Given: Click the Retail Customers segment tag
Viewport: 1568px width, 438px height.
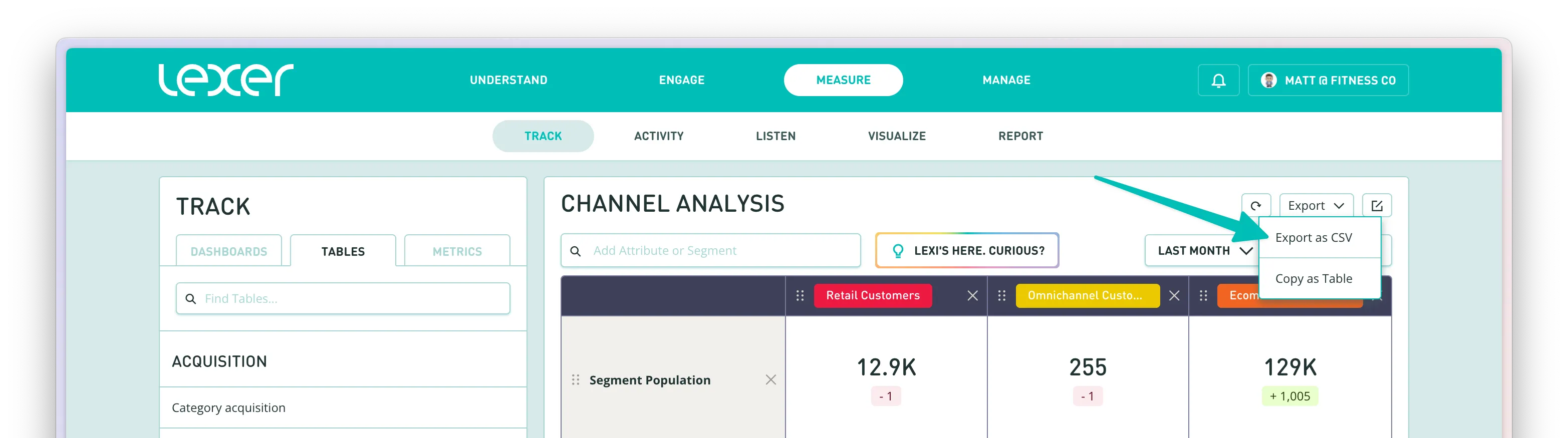Looking at the screenshot, I should tap(872, 296).
